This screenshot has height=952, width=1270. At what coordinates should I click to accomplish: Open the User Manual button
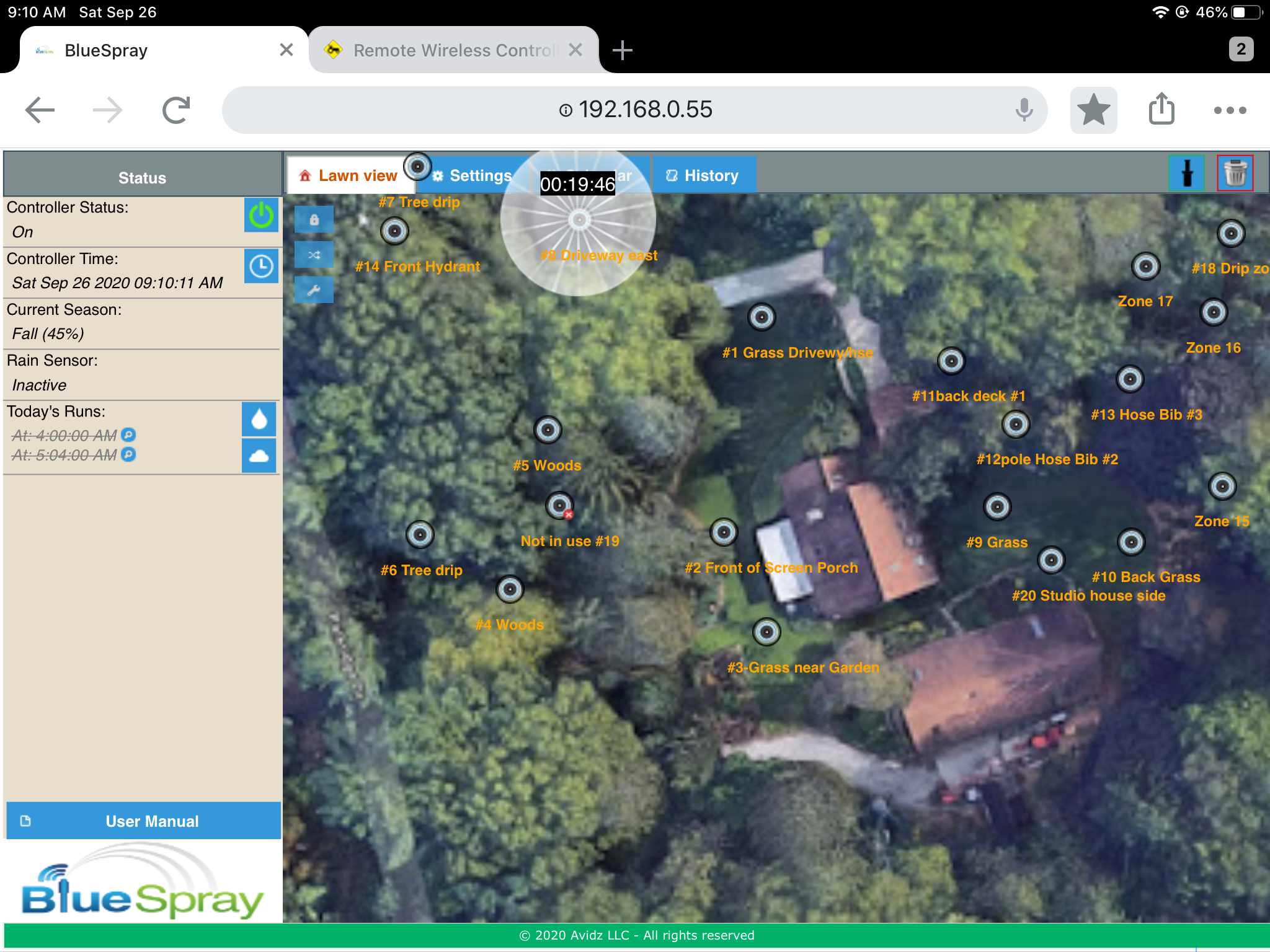[143, 821]
